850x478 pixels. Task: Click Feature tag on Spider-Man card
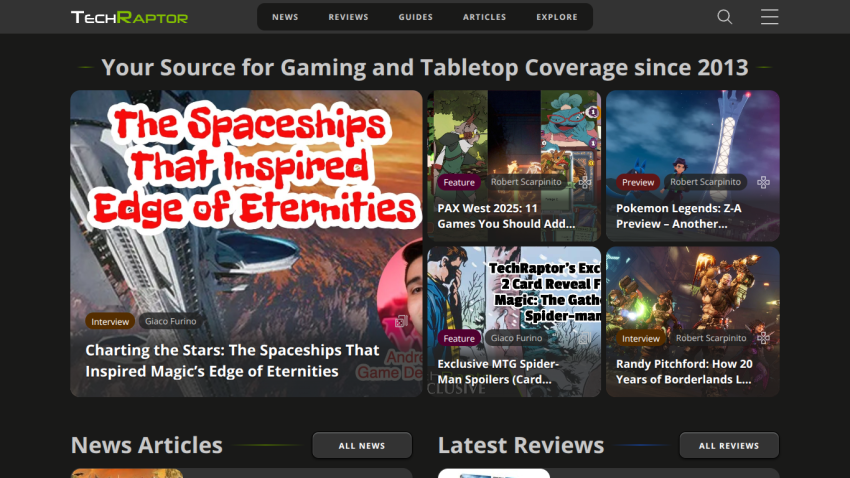click(459, 338)
